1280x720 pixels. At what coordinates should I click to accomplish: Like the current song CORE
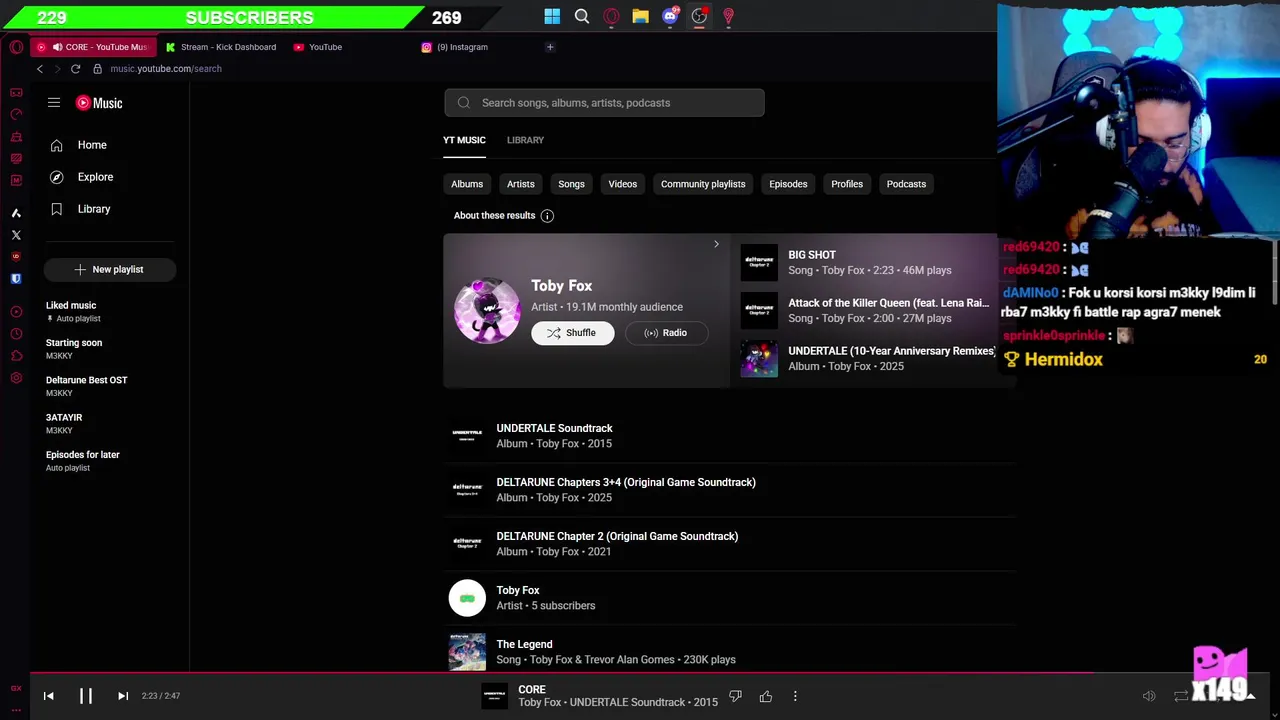click(x=766, y=696)
